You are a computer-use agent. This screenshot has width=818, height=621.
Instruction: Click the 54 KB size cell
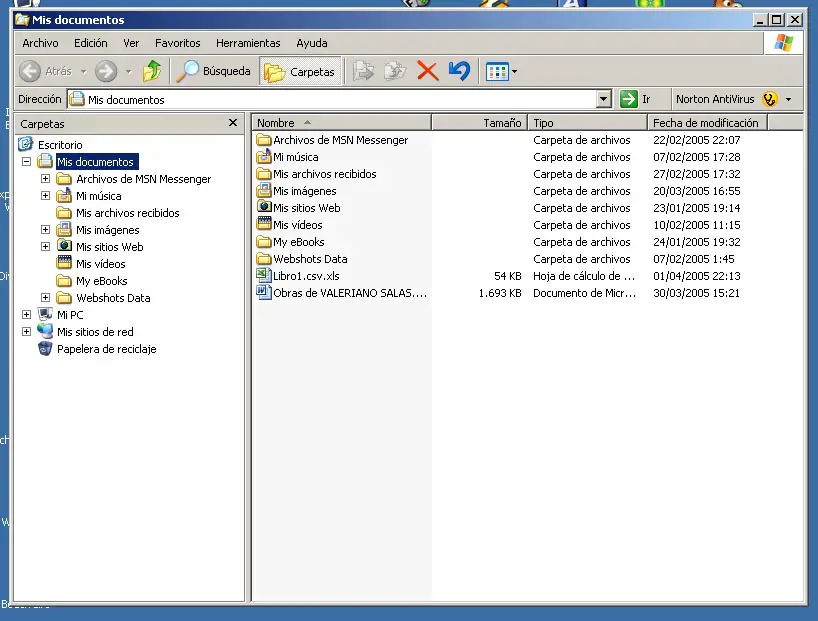508,276
